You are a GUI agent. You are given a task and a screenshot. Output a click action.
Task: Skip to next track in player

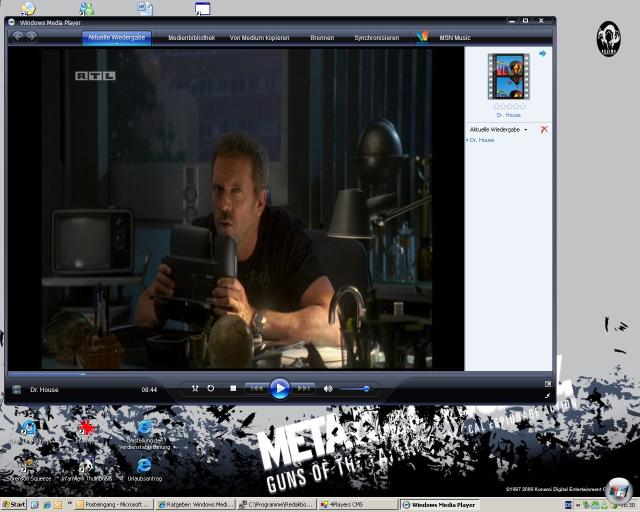(x=303, y=388)
